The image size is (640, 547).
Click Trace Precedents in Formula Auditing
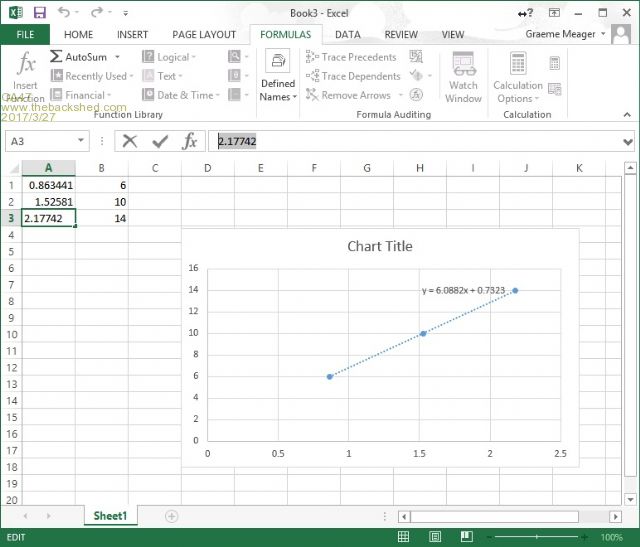click(x=350, y=57)
